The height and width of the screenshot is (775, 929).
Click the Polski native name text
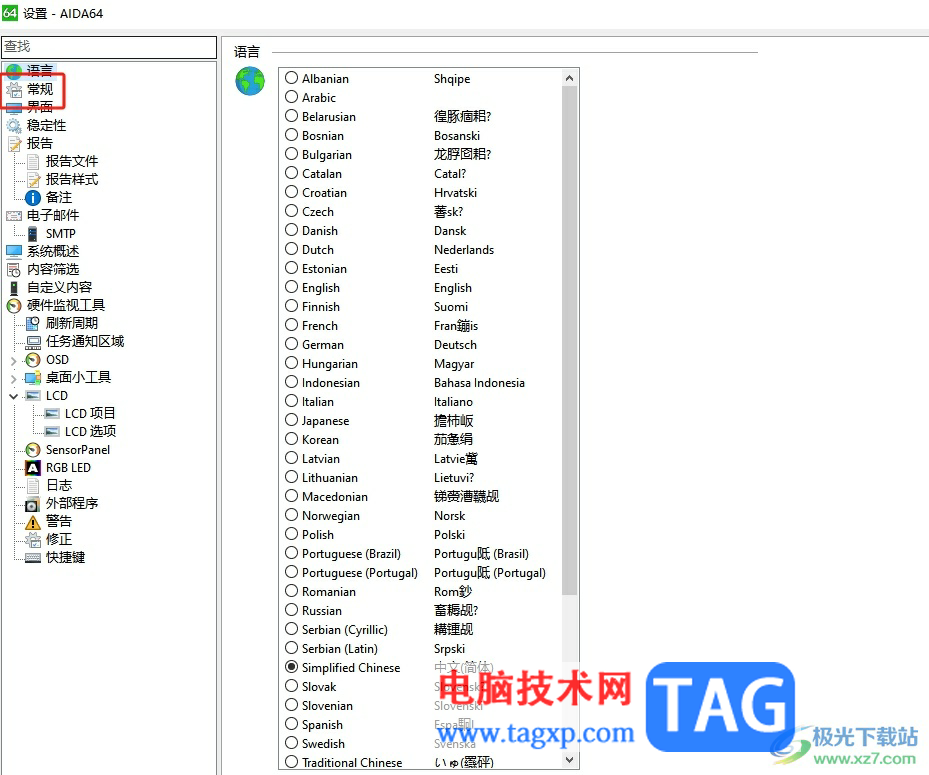click(449, 534)
